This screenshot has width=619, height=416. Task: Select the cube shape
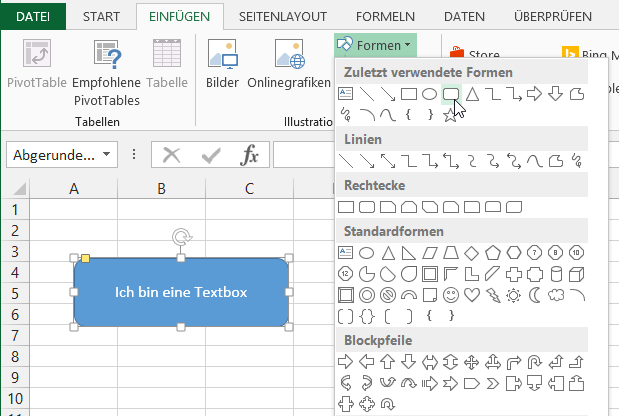pos(577,274)
